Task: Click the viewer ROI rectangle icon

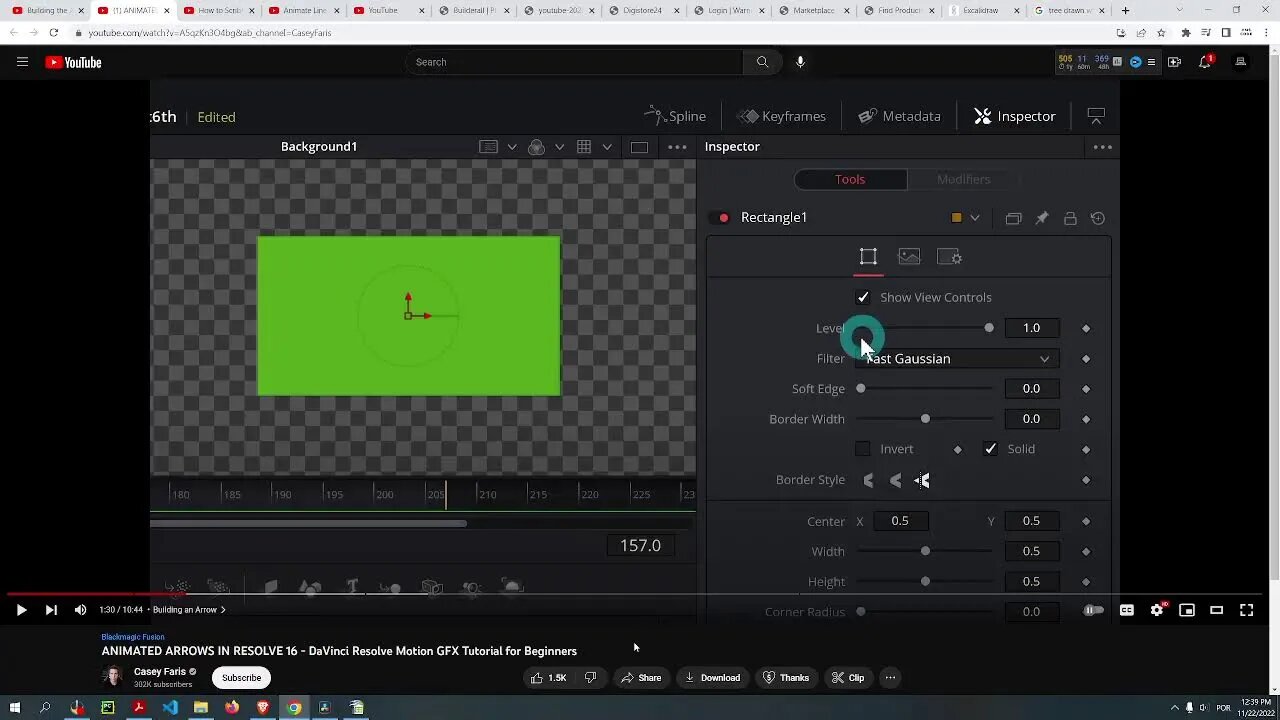Action: [639, 147]
